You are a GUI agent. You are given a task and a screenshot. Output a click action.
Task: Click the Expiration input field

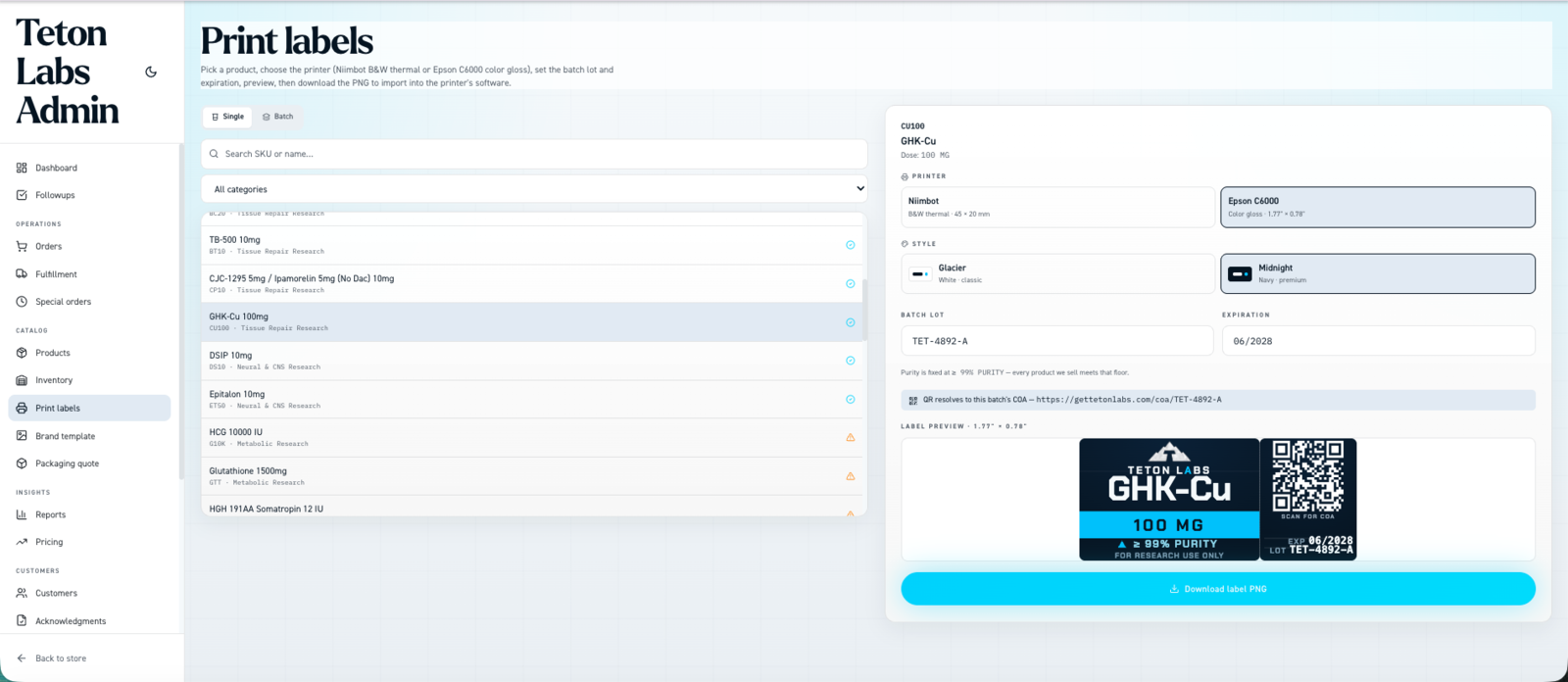click(x=1378, y=341)
